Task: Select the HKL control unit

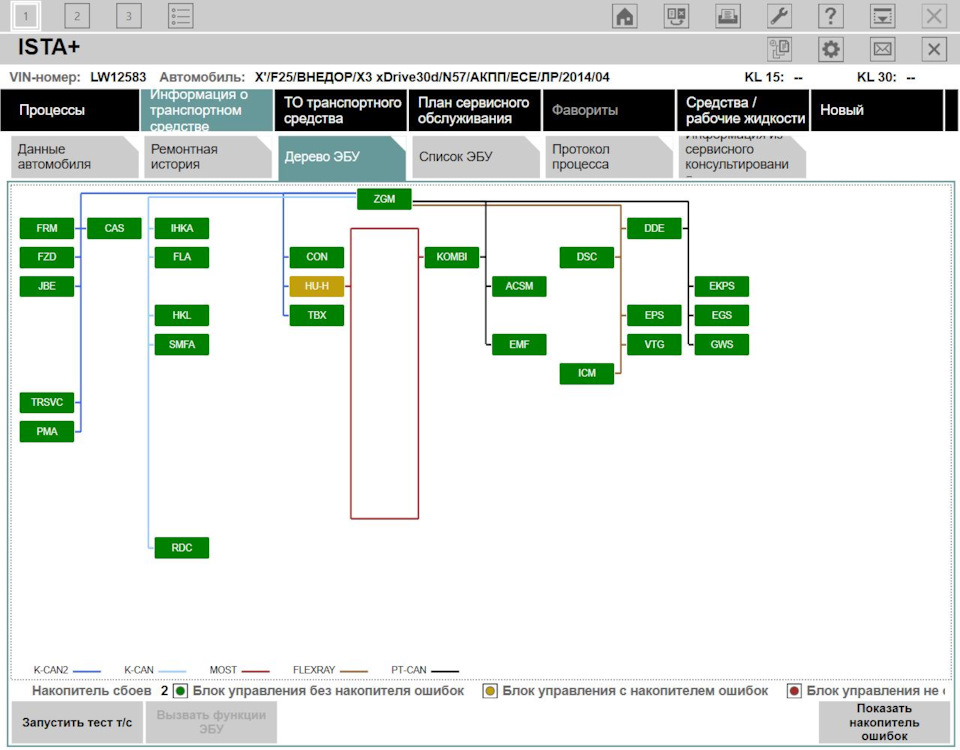Action: (x=182, y=315)
